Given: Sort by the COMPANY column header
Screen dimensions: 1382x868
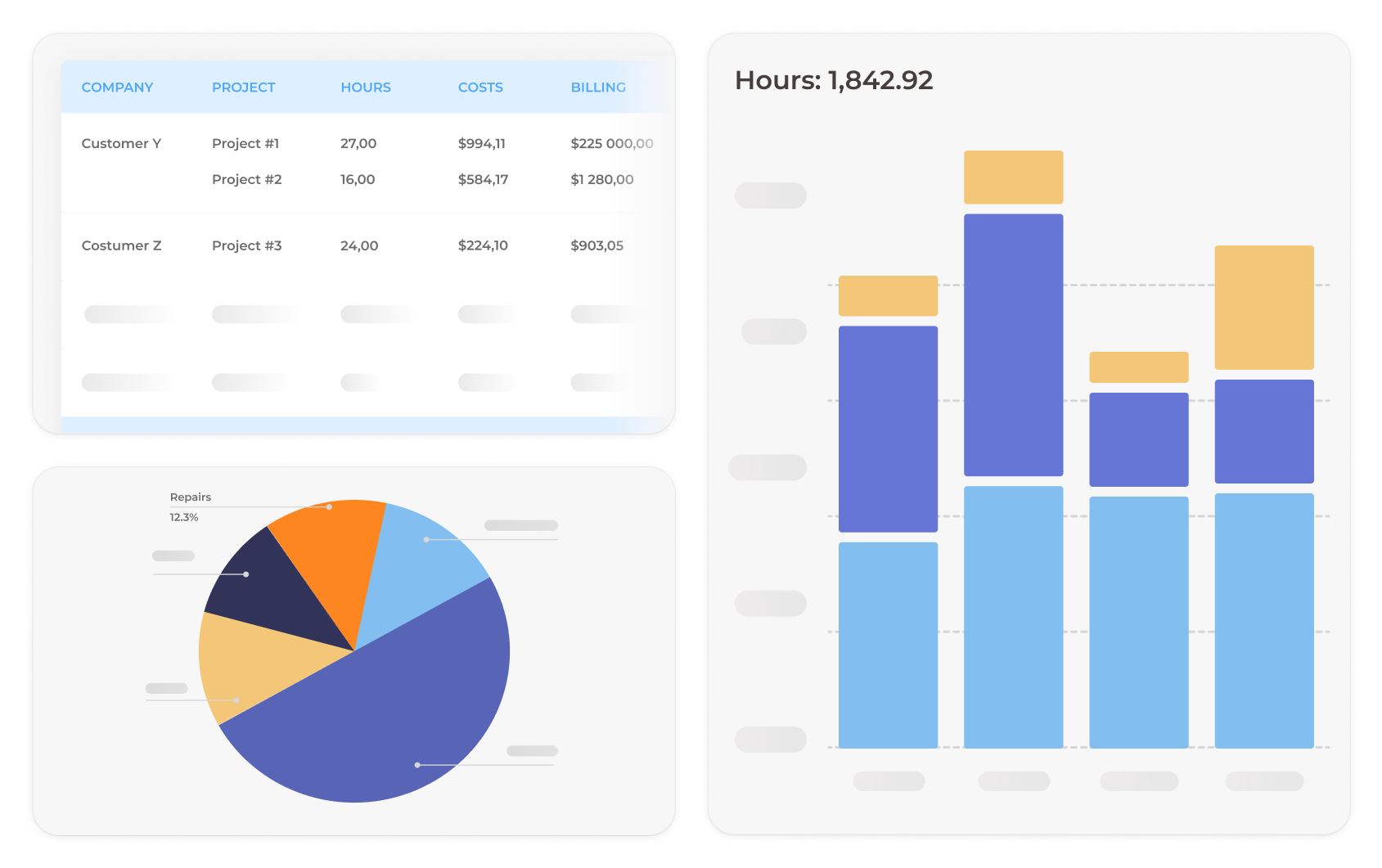Looking at the screenshot, I should [117, 88].
